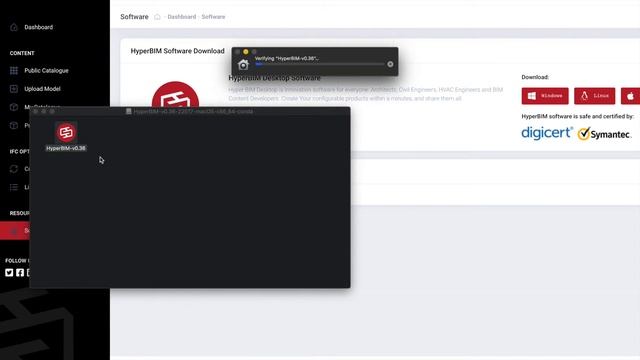
Task: Click the Software page title
Action: click(134, 17)
